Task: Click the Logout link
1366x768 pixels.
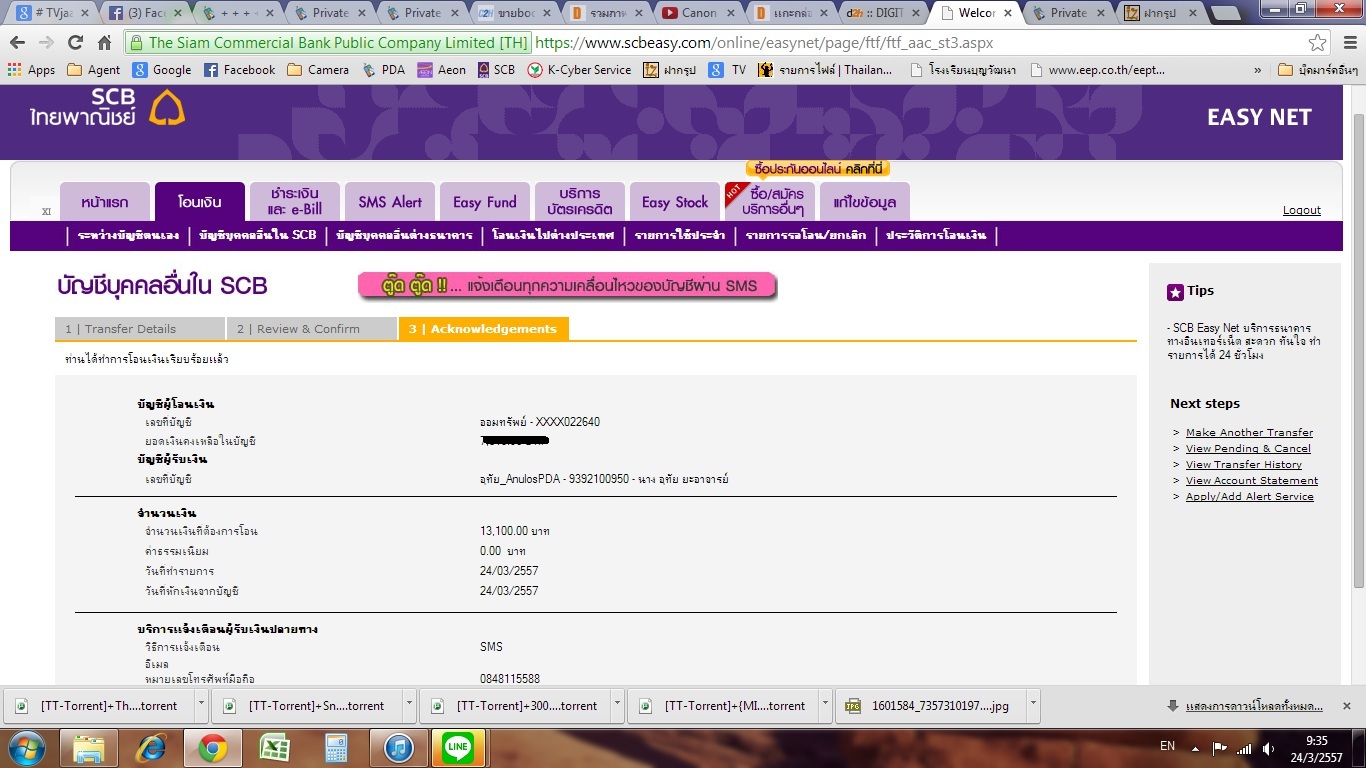Action: 1302,210
